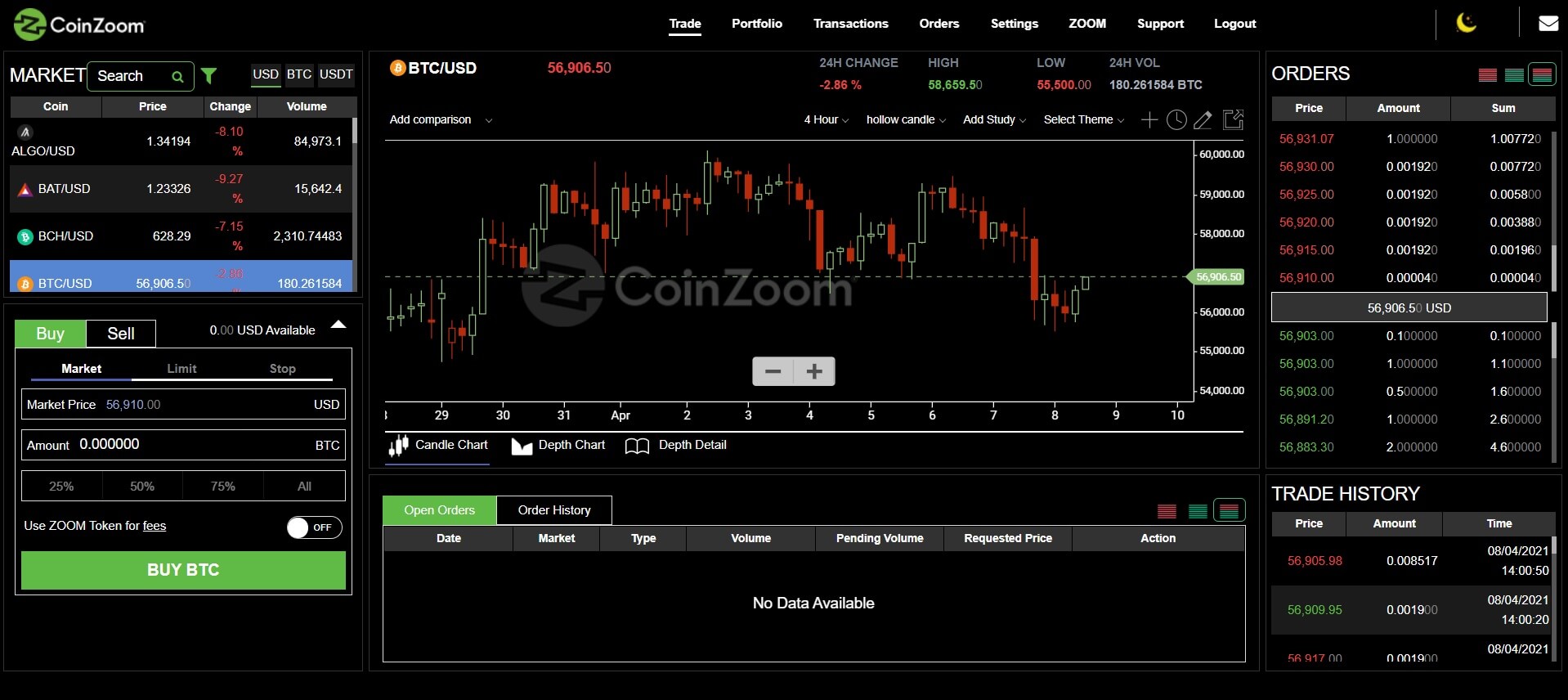Open the market filter funnel icon
This screenshot has width=1568, height=700.
tap(208, 76)
